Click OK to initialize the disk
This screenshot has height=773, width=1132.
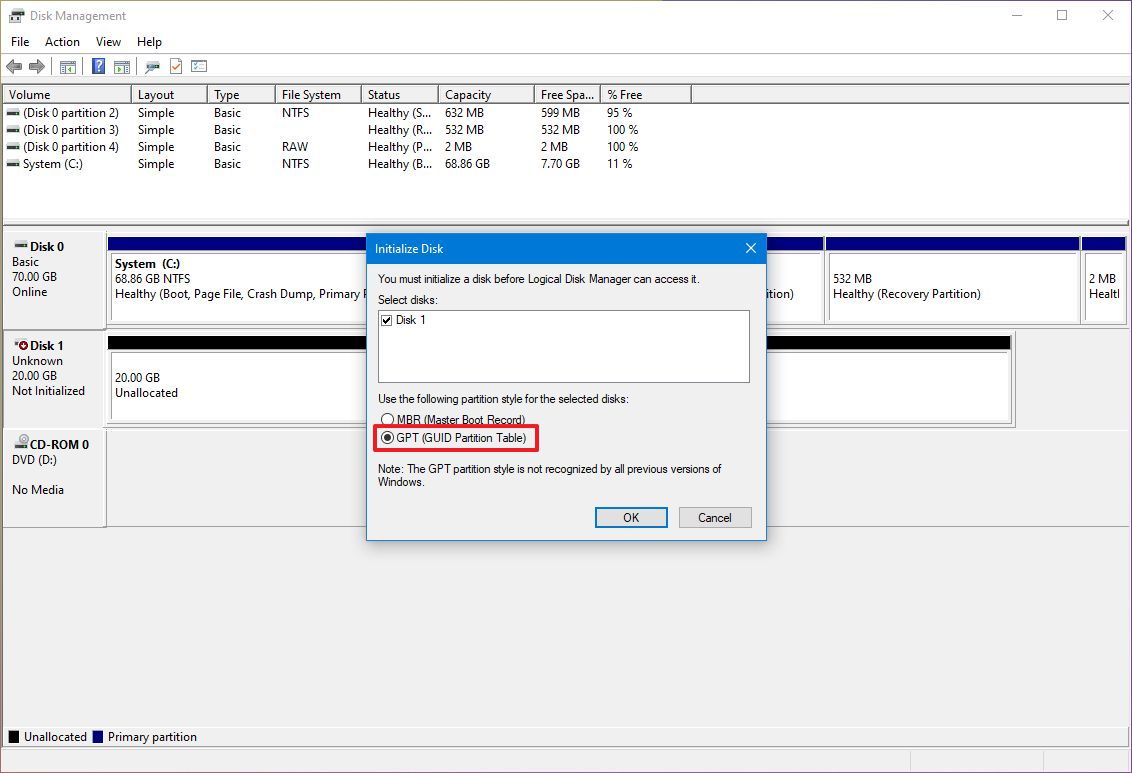tap(630, 517)
